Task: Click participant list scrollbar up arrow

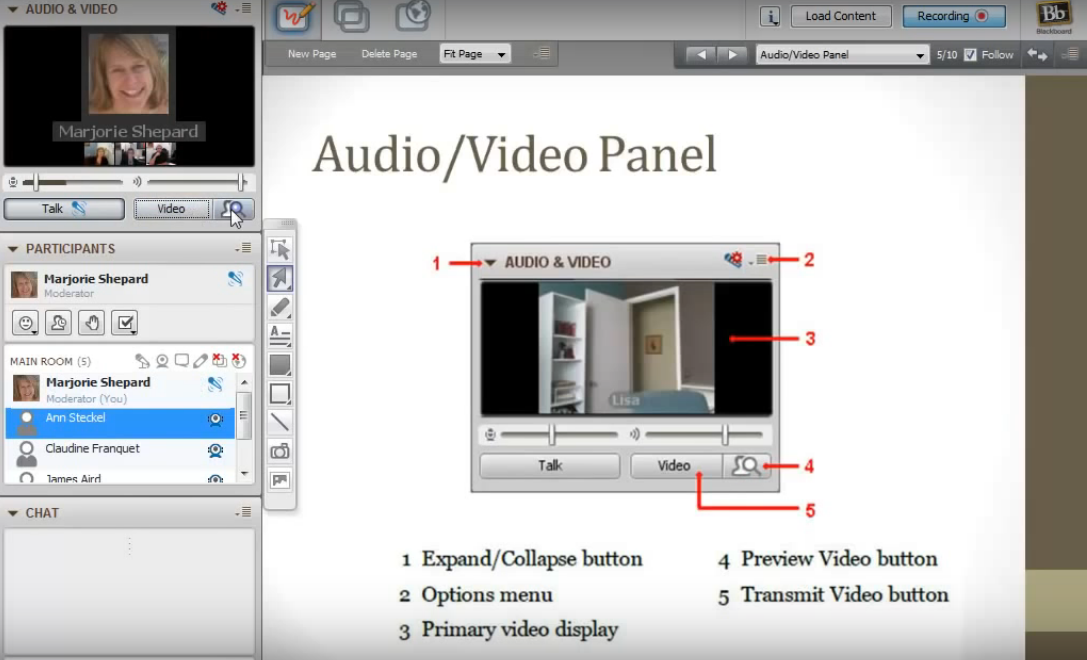Action: (x=244, y=383)
